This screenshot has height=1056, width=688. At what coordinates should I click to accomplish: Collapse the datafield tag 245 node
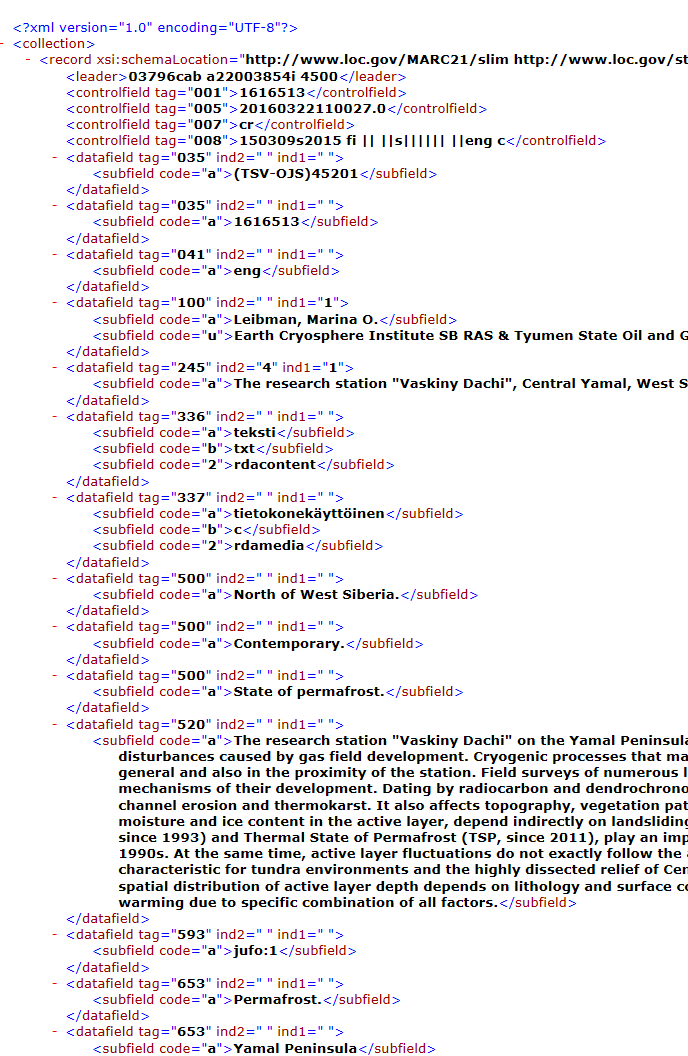tap(55, 368)
